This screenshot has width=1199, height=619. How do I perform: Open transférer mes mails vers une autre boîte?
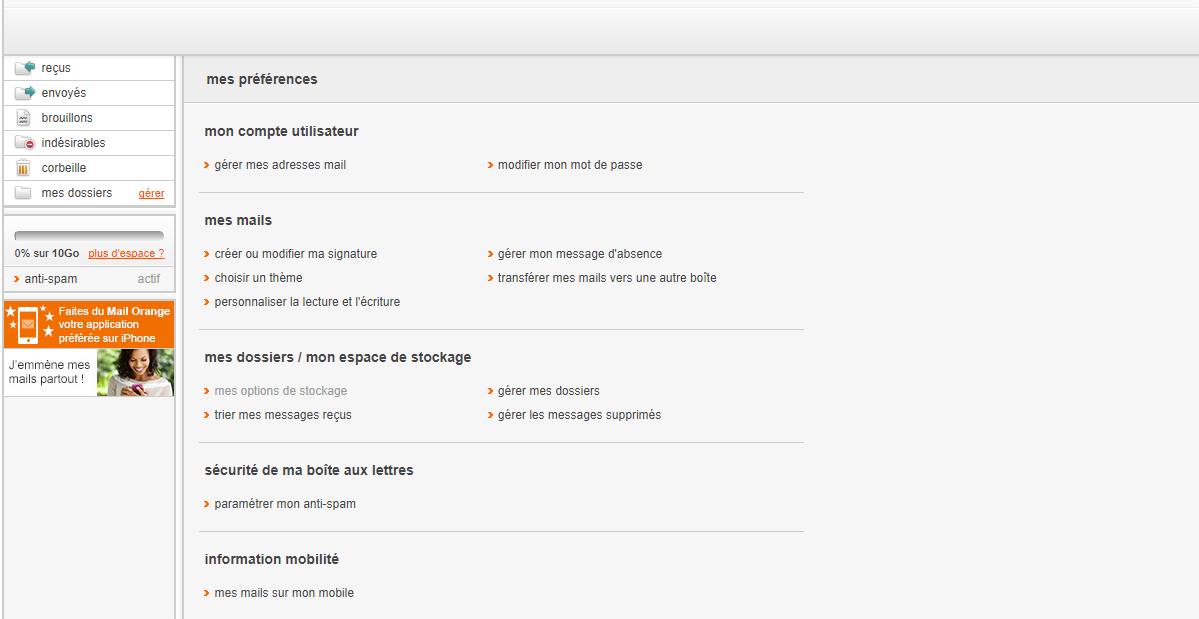(607, 278)
